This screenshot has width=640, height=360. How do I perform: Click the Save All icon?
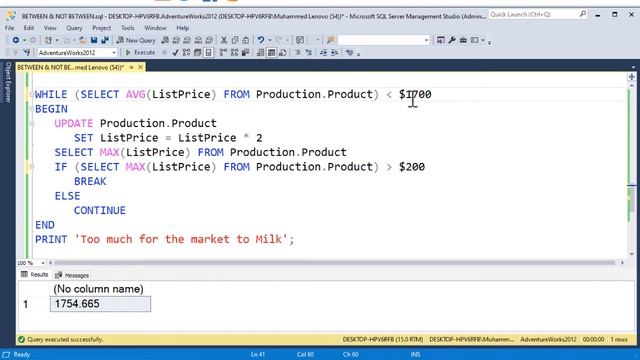click(105, 40)
